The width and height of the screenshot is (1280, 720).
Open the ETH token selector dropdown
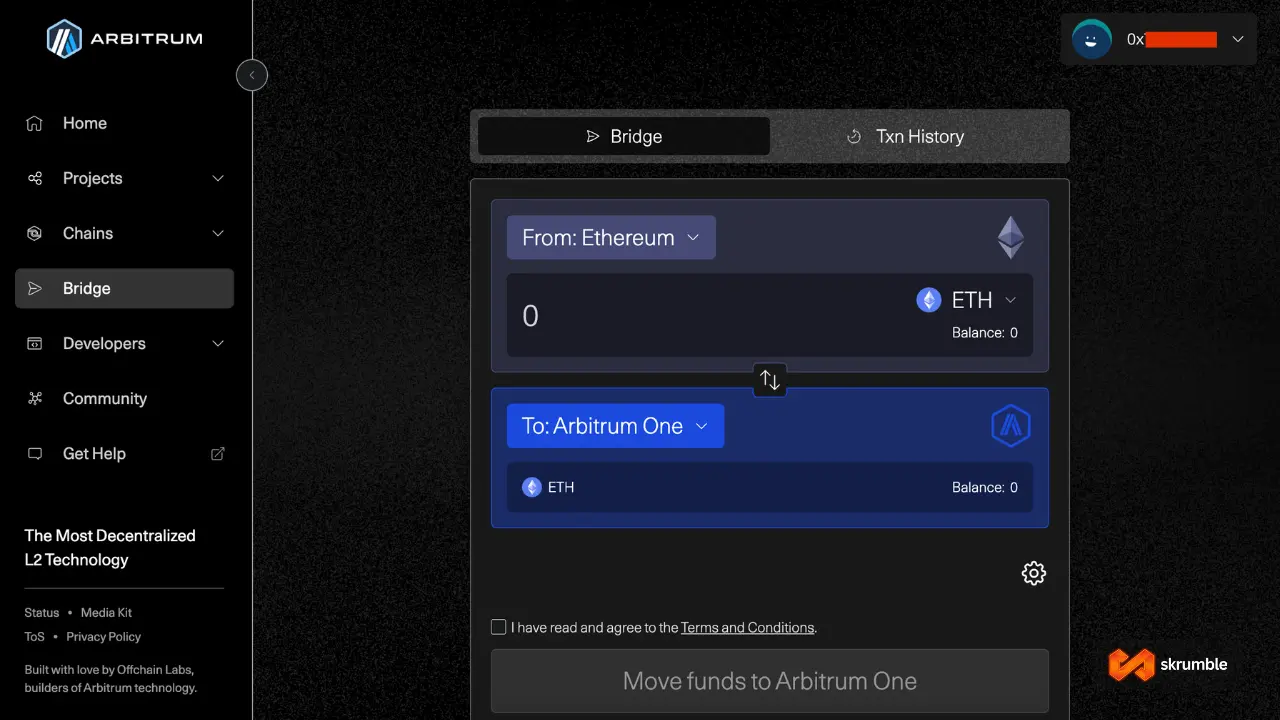(x=967, y=300)
